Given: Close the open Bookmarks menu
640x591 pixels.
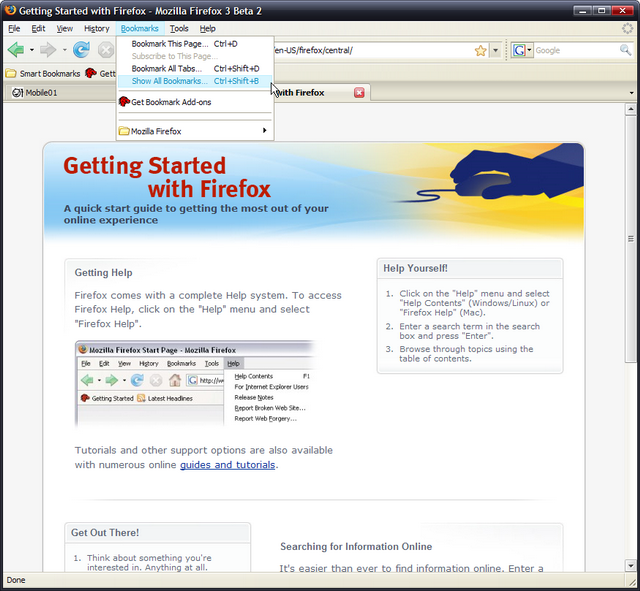Looking at the screenshot, I should click(x=140, y=29).
